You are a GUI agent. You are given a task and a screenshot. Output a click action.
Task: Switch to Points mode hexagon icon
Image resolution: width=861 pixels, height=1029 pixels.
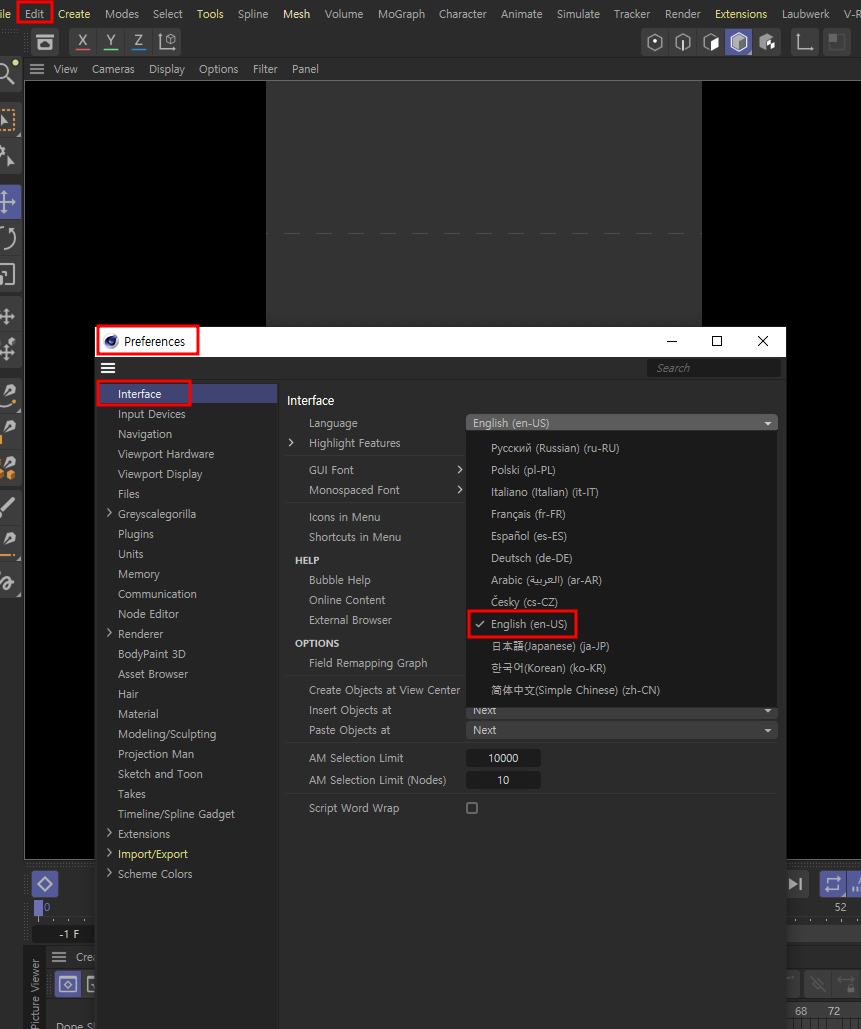pyautogui.click(x=654, y=43)
